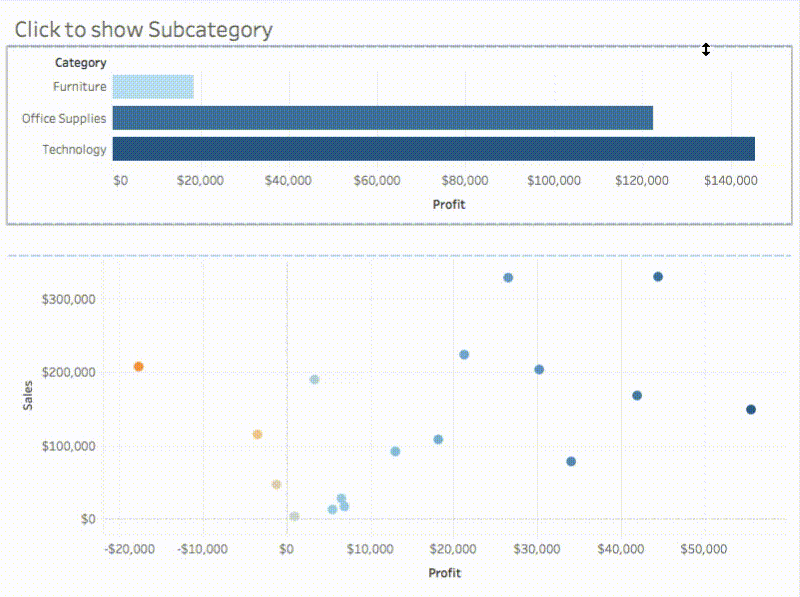Click the top dot near $27,000 profit
The height and width of the screenshot is (597, 800).
tap(508, 278)
